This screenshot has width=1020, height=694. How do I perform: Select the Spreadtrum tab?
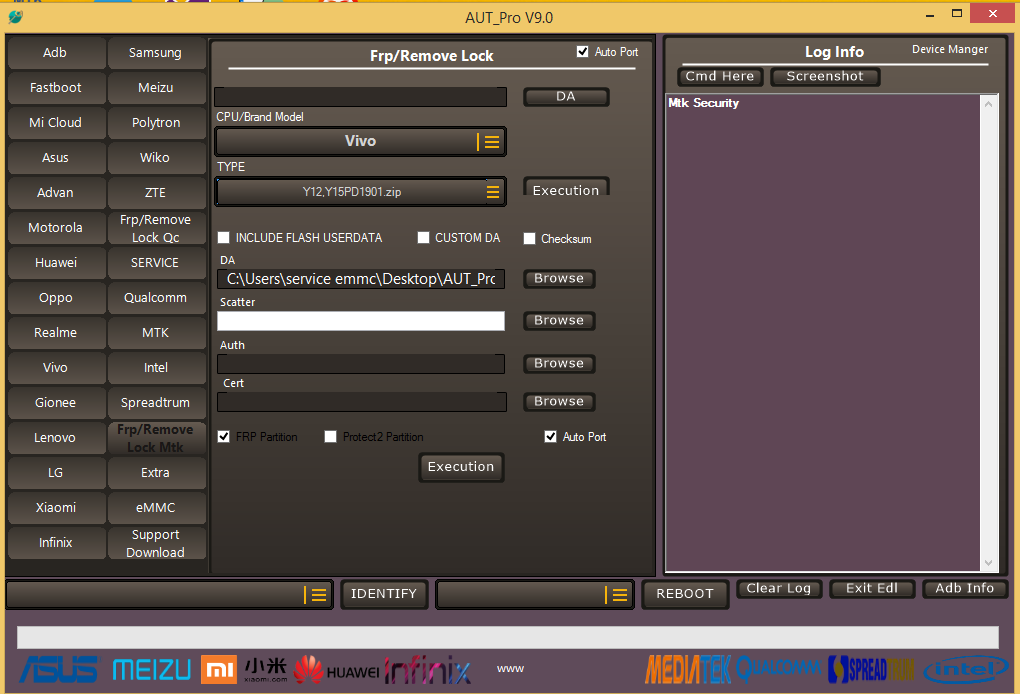(155, 403)
